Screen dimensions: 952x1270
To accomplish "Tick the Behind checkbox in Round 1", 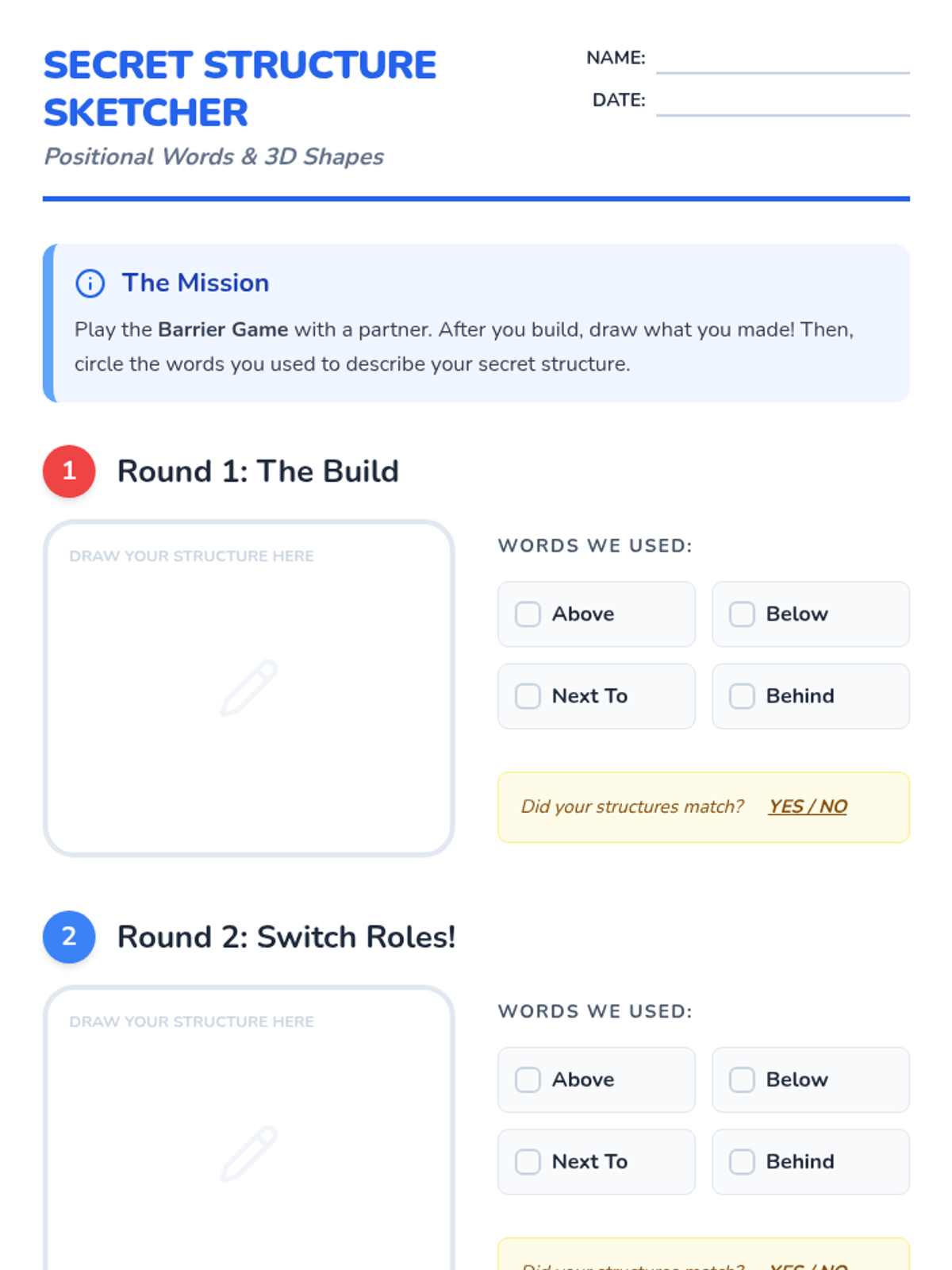I will click(x=742, y=696).
